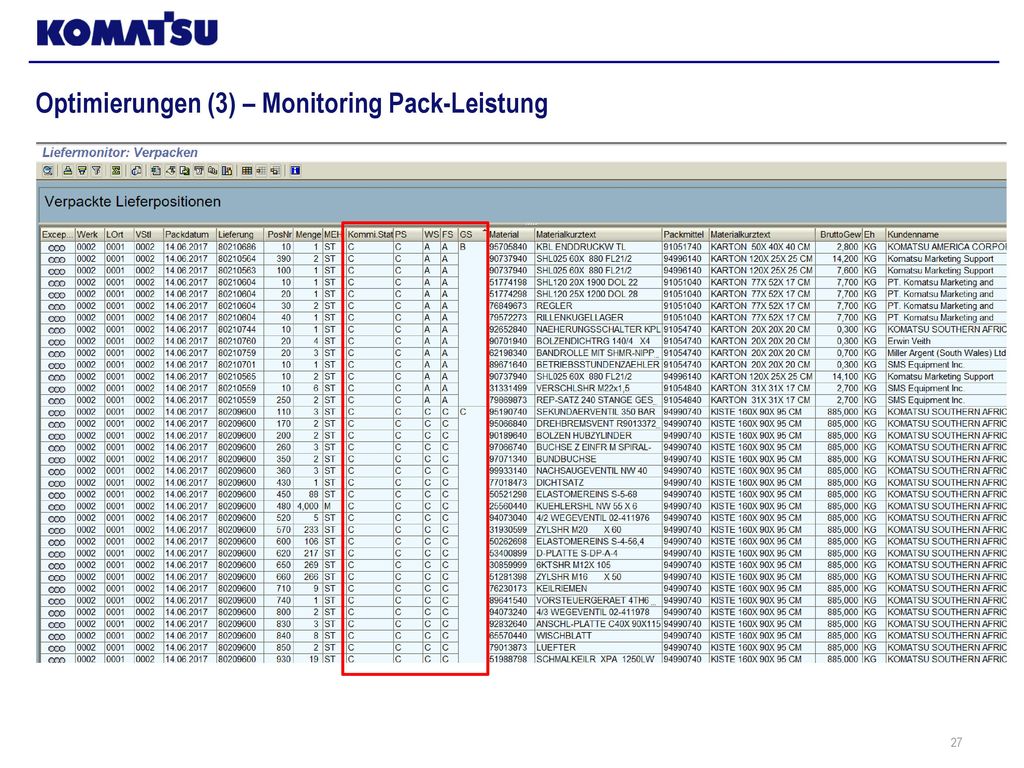Click the material text VERSCHLSHR M22x1,5
The width and height of the screenshot is (1024, 768).
(x=583, y=389)
